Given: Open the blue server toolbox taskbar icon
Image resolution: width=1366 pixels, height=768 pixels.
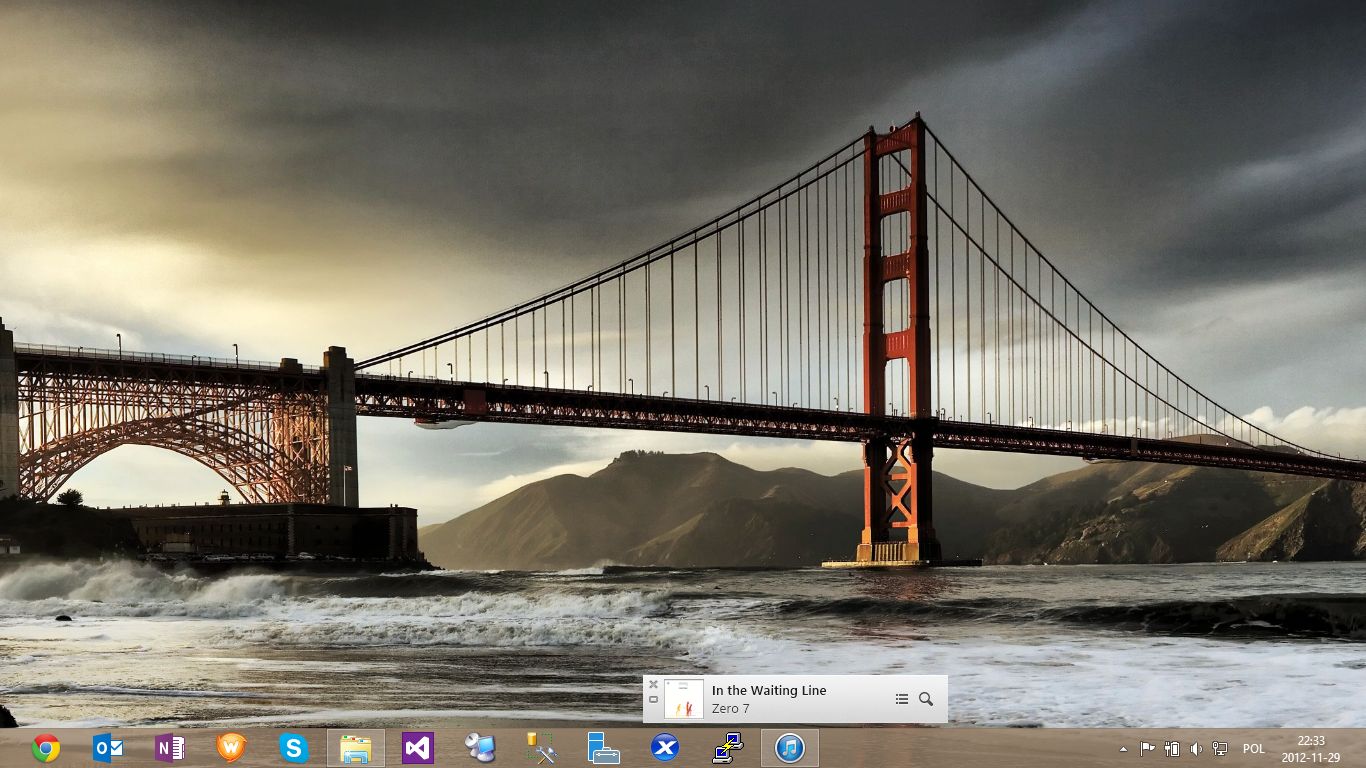Looking at the screenshot, I should [604, 748].
